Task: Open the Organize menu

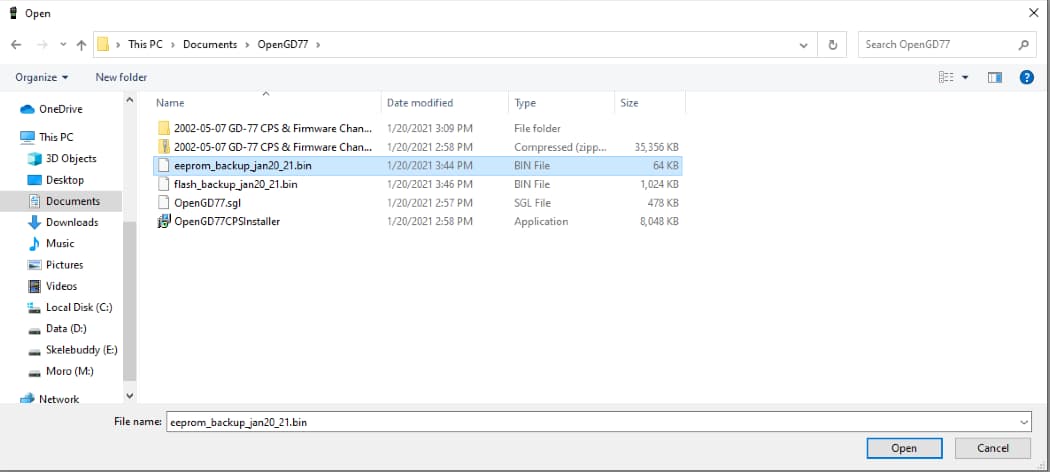Action: pyautogui.click(x=42, y=78)
